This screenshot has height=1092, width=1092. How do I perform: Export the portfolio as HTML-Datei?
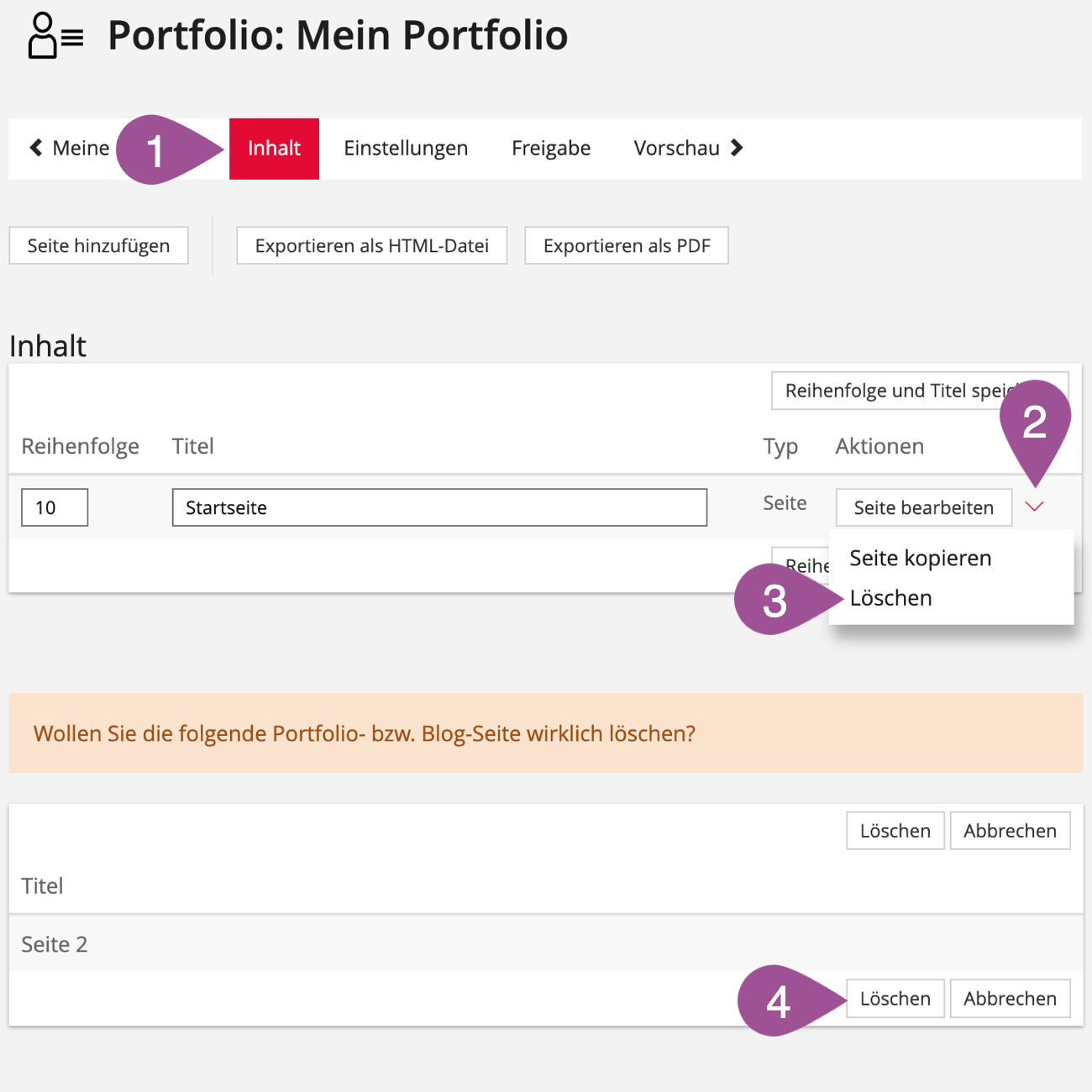tap(371, 245)
